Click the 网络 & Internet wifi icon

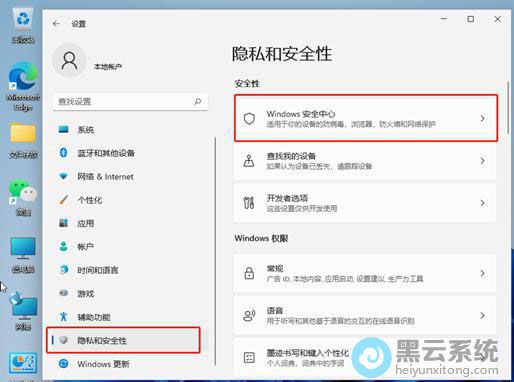(63, 176)
